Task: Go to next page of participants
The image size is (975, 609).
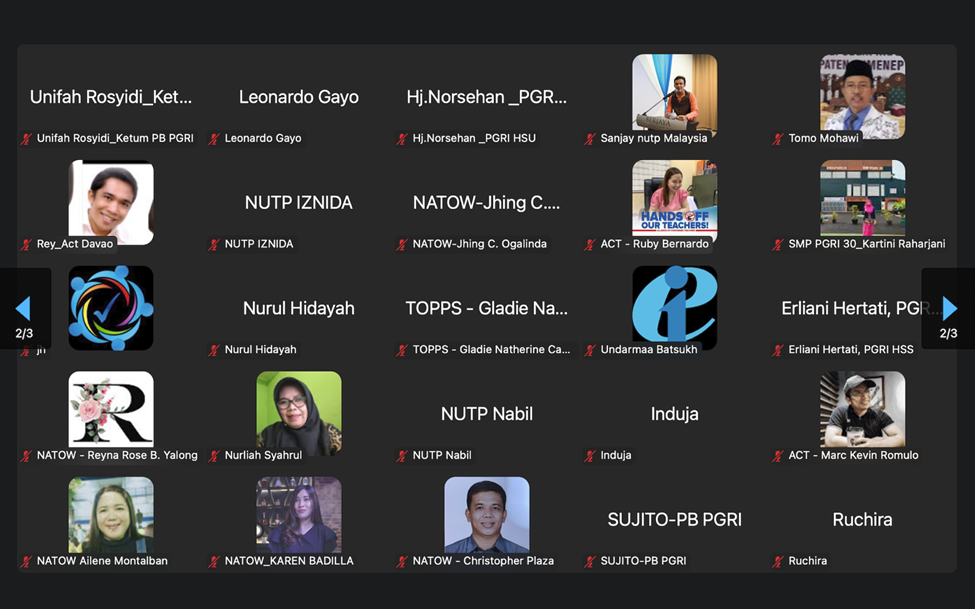Action: (949, 308)
